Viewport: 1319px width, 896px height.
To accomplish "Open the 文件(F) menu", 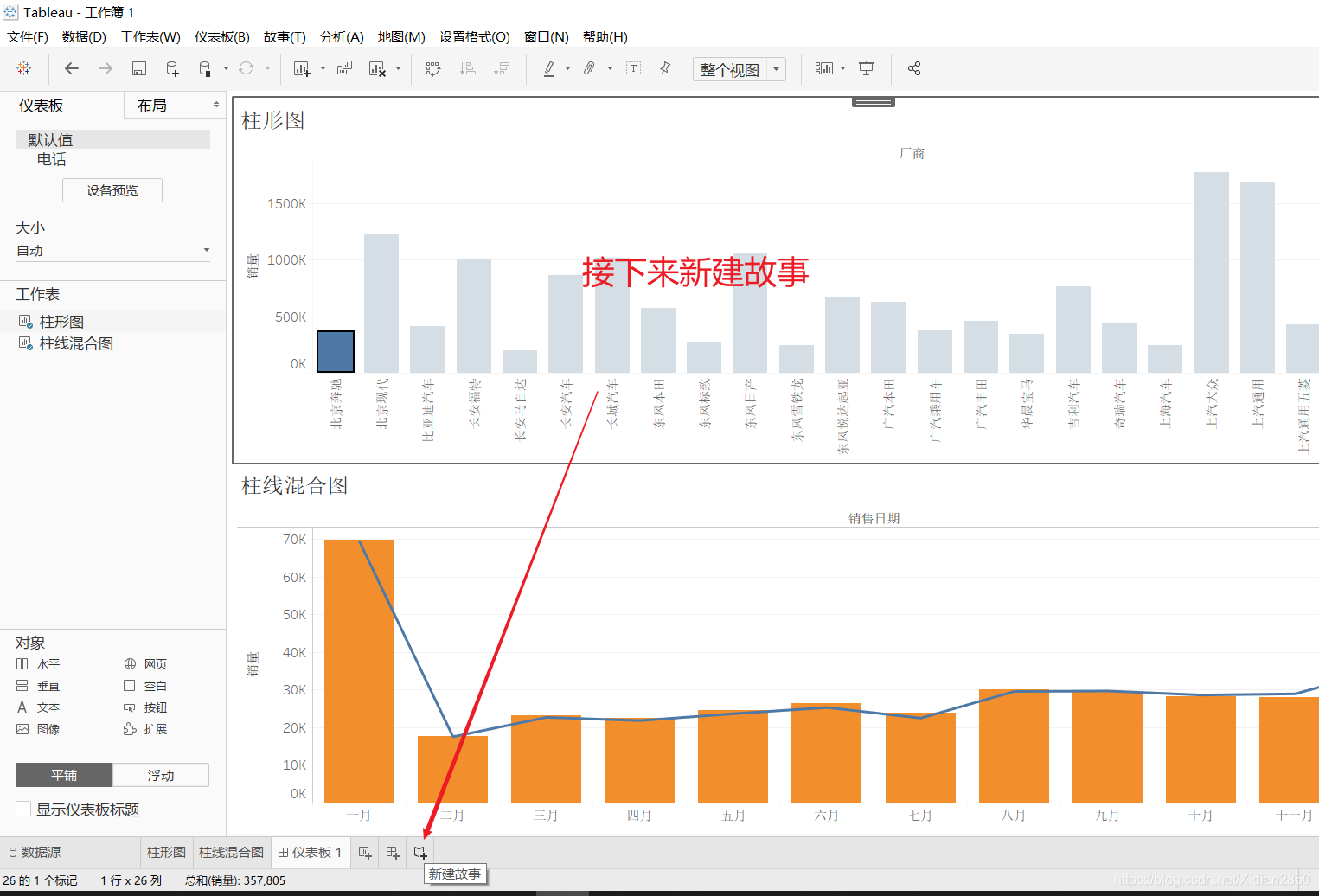I will click(x=28, y=37).
